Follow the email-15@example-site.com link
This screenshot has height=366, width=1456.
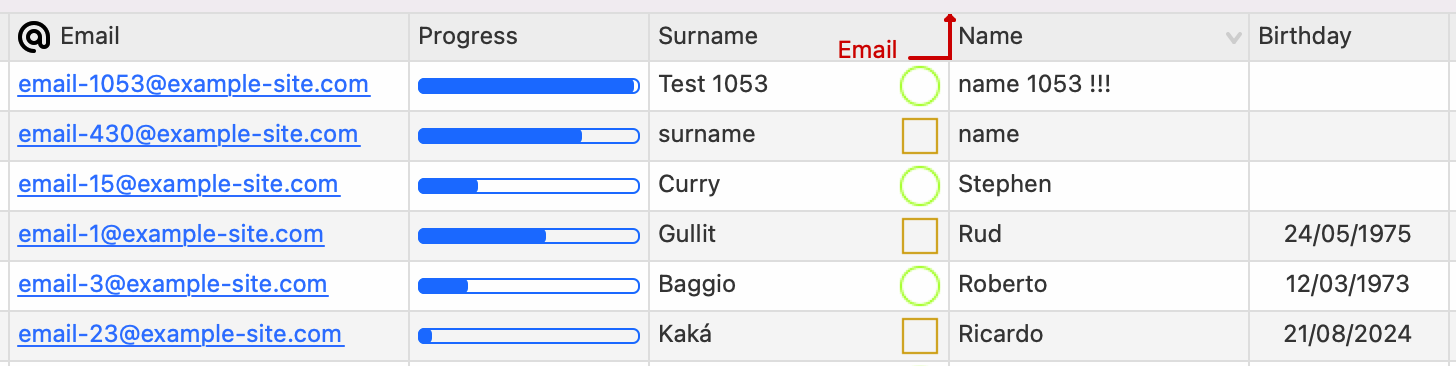178,185
